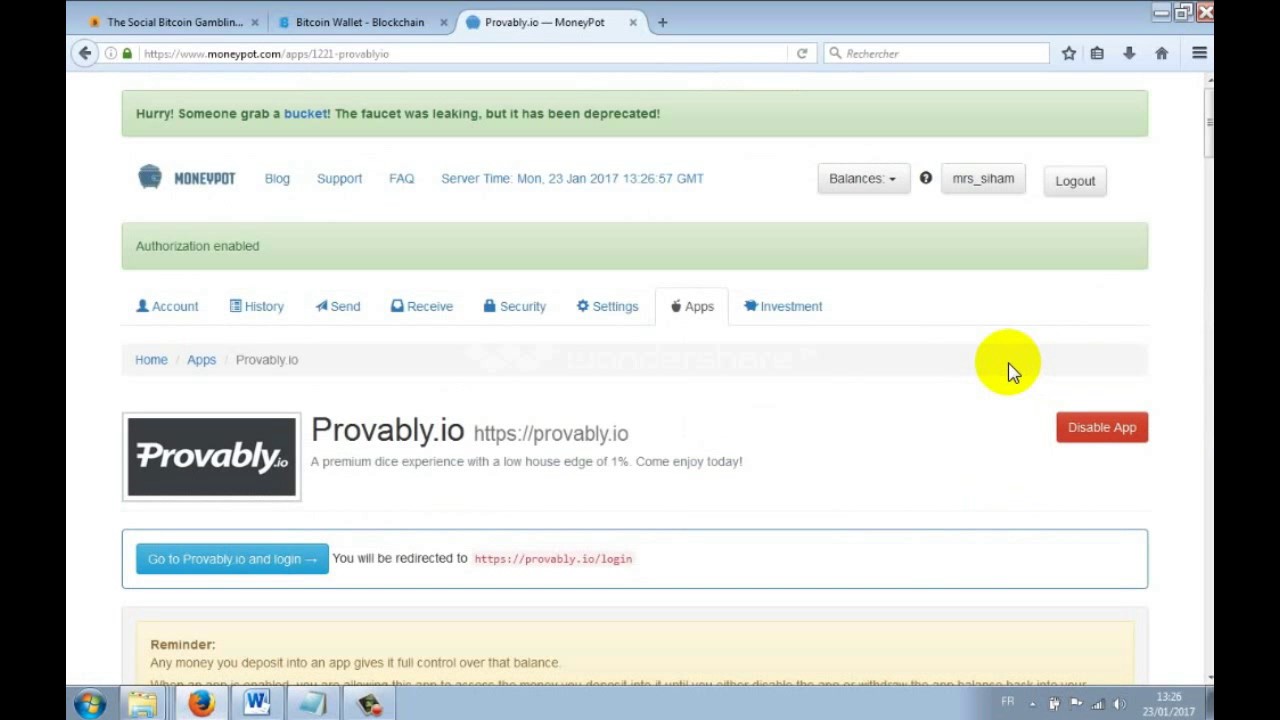Click the MoneyPot logo
1280x720 pixels.
pyautogui.click(x=186, y=178)
